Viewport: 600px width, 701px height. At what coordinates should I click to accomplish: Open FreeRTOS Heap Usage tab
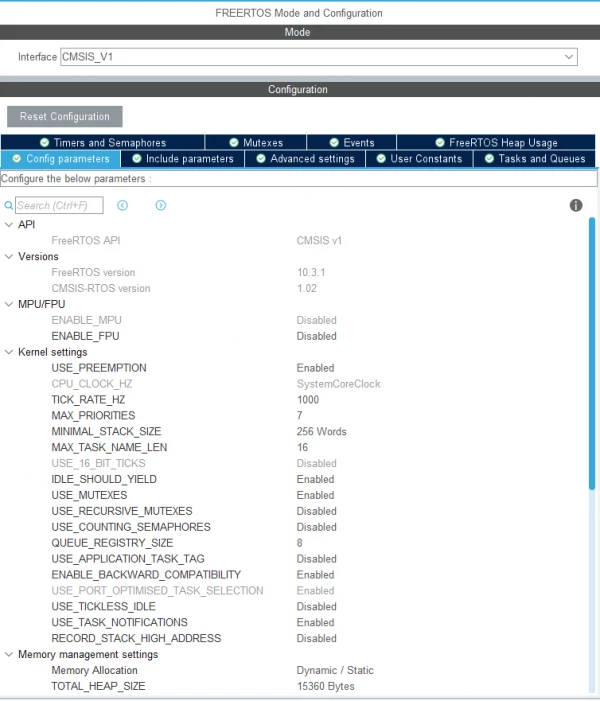coord(496,142)
